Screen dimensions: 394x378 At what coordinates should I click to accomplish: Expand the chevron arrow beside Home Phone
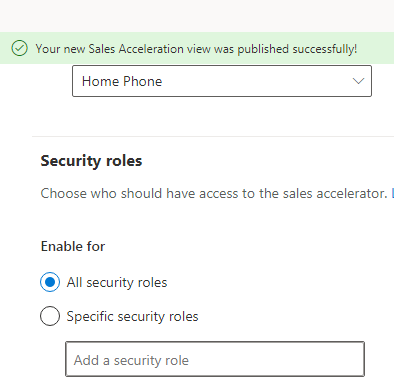coord(358,81)
